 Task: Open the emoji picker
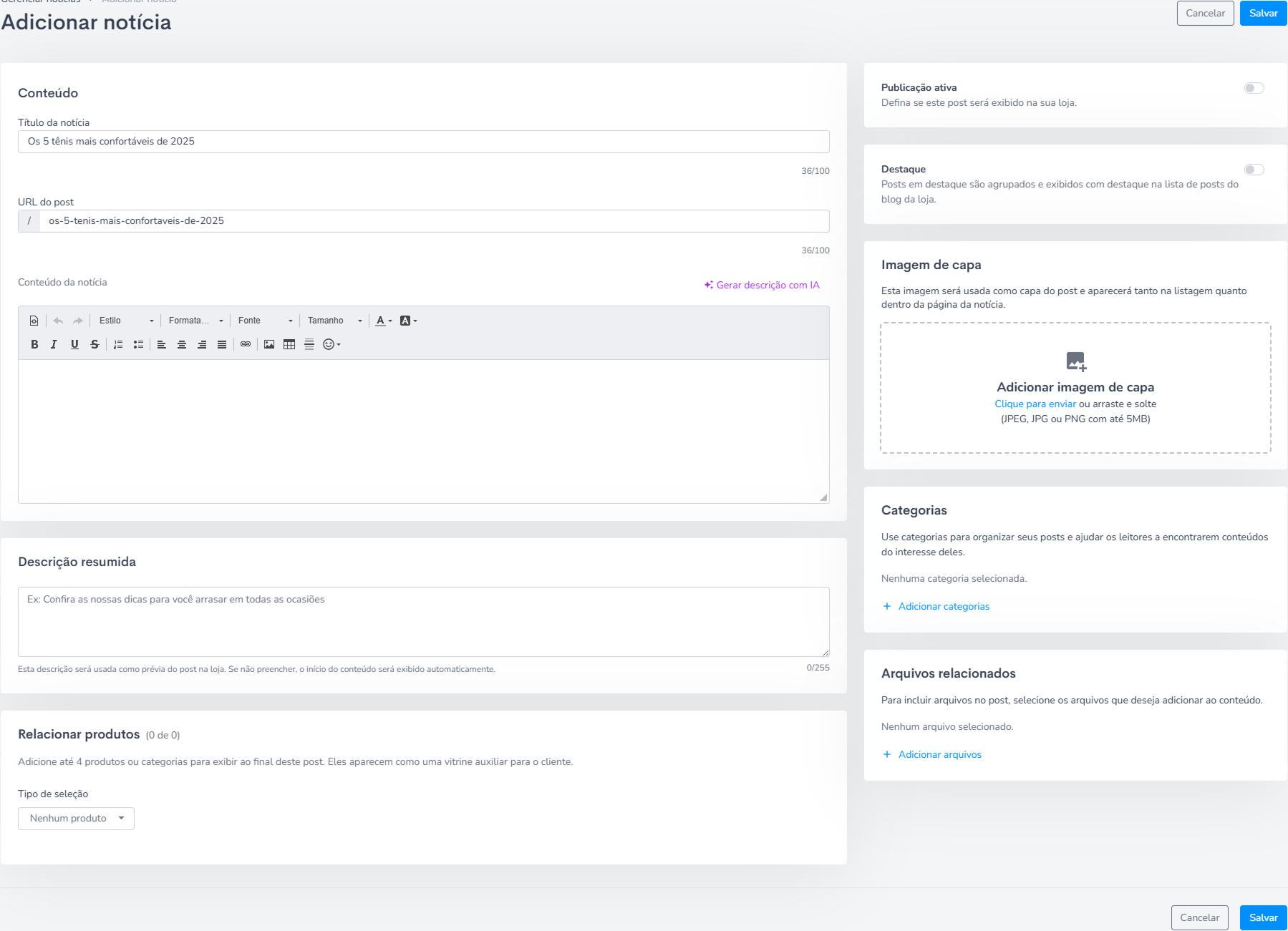click(331, 344)
